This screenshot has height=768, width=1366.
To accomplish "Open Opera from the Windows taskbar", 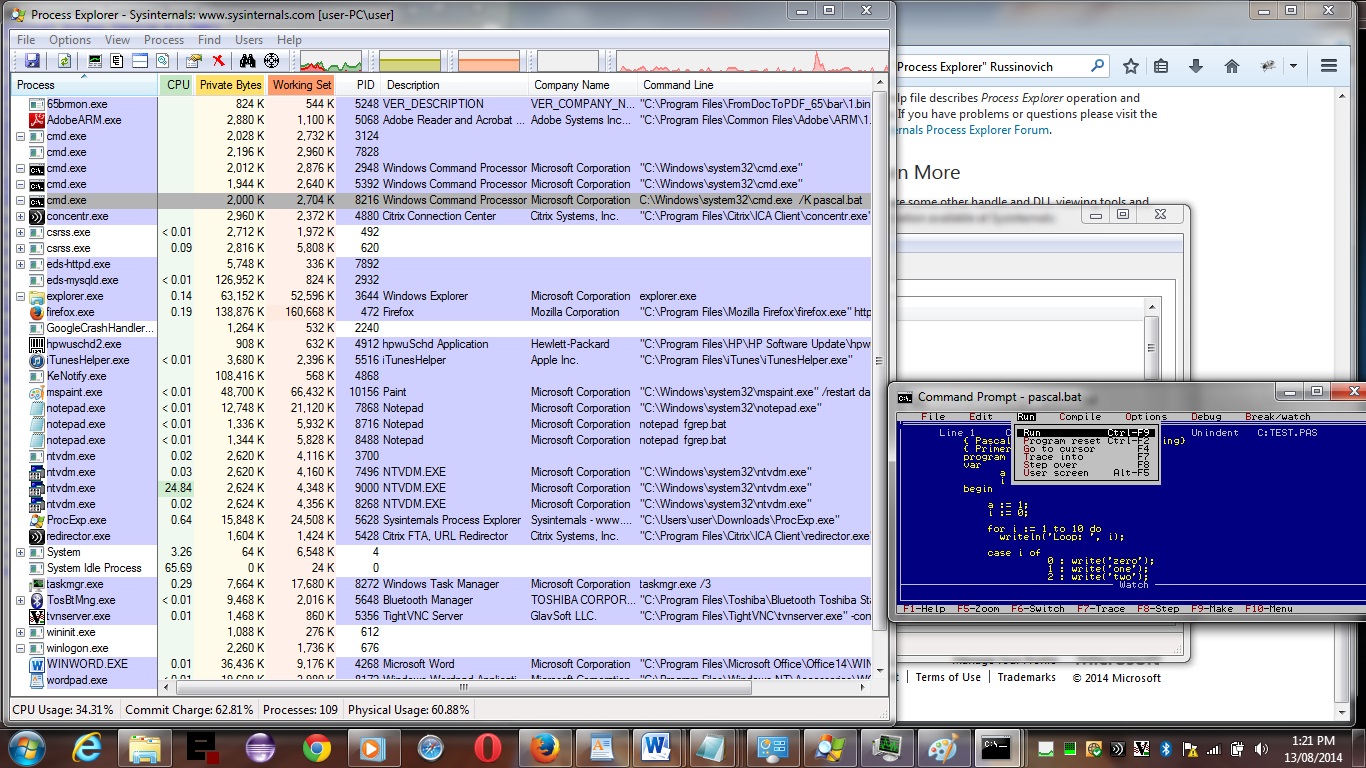I will [x=488, y=747].
